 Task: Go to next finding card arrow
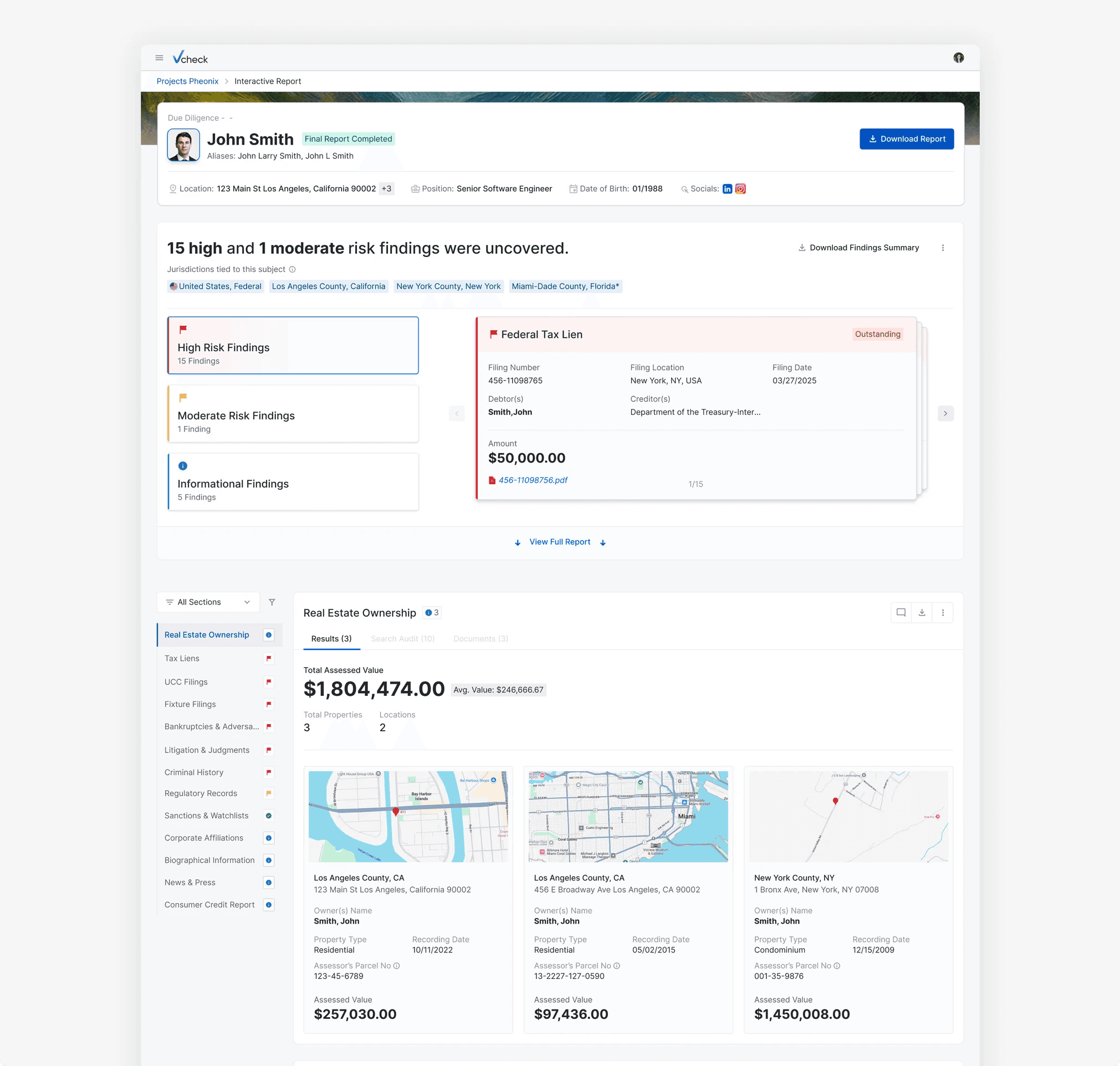point(945,413)
